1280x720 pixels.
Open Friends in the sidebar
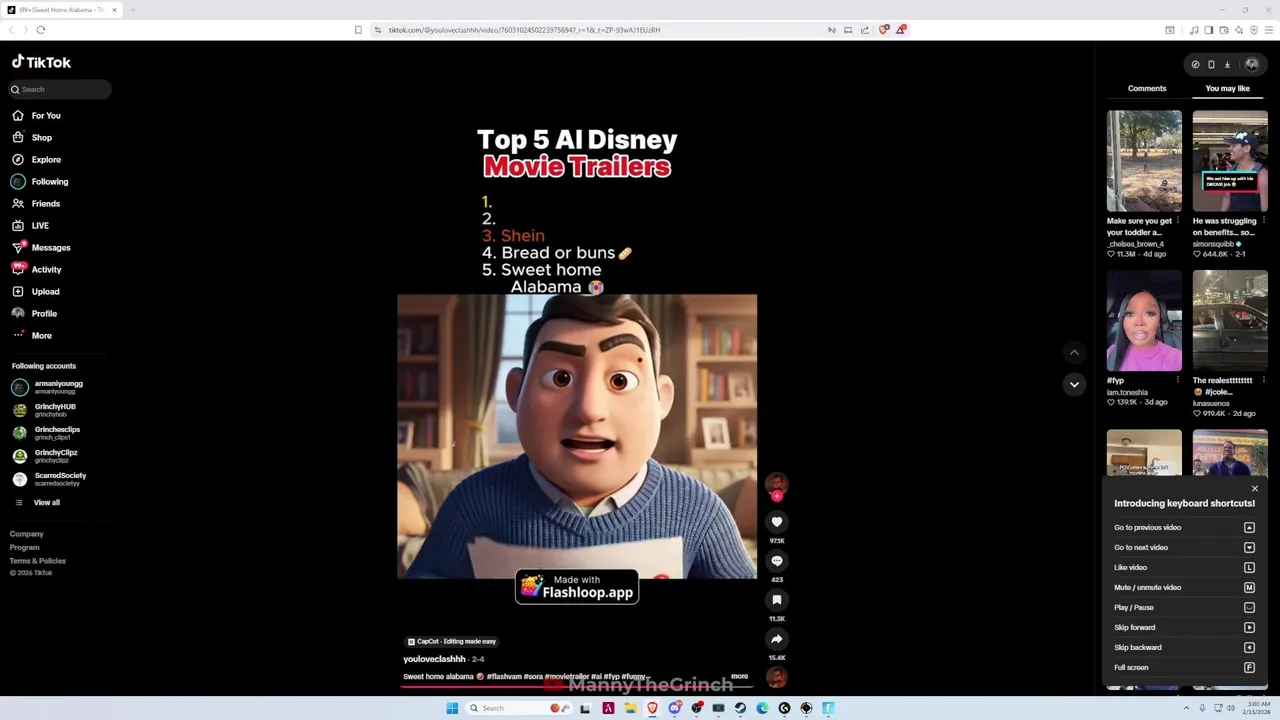[x=37, y=204]
